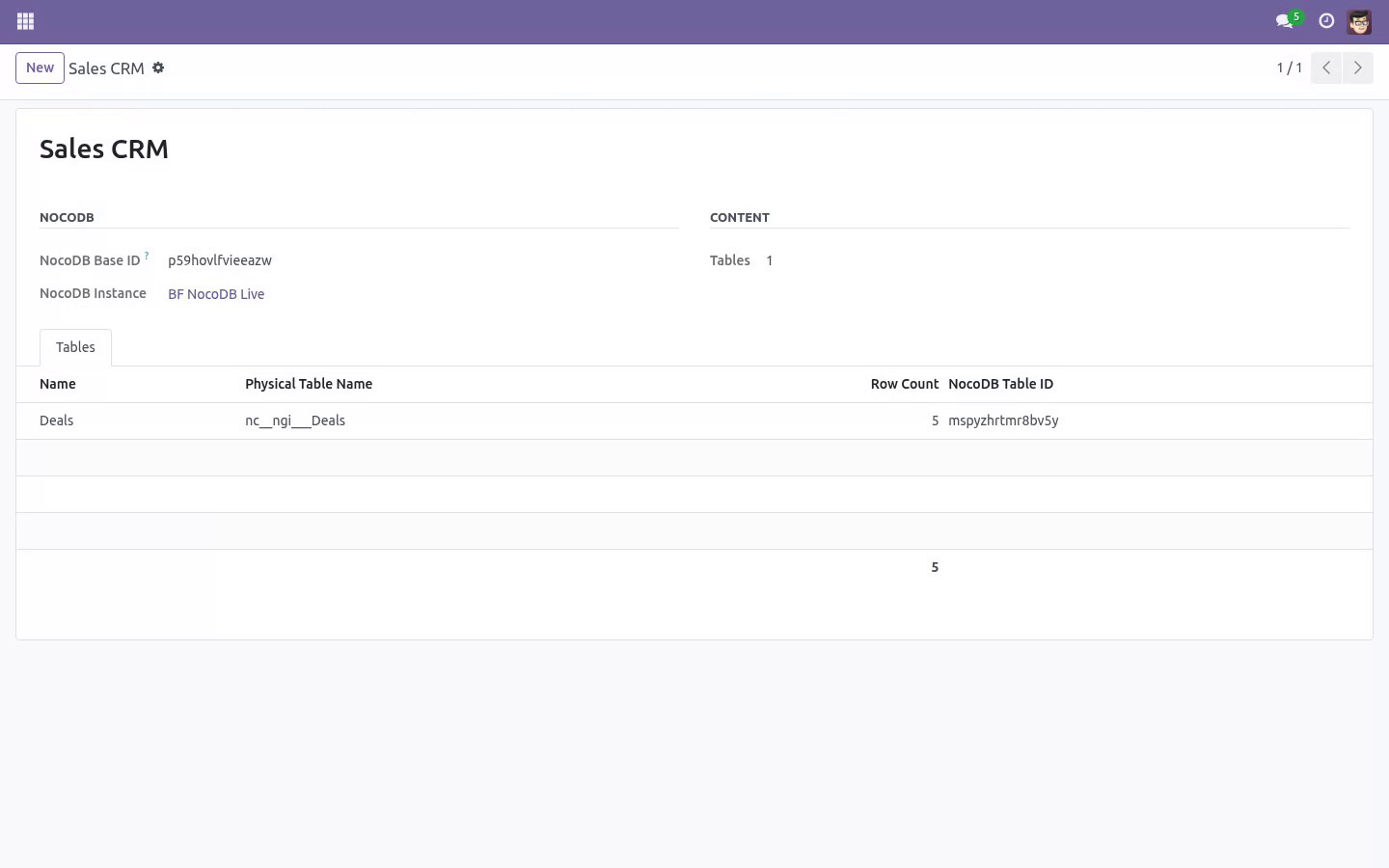Open the gear actions menu beside Sales CRM

pyautogui.click(x=158, y=68)
